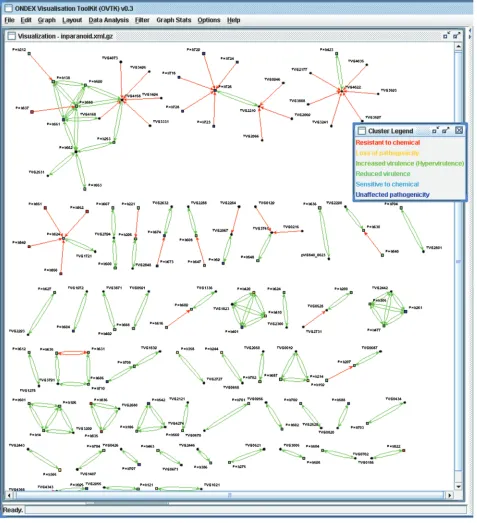Open the Filter menu

coord(142,20)
